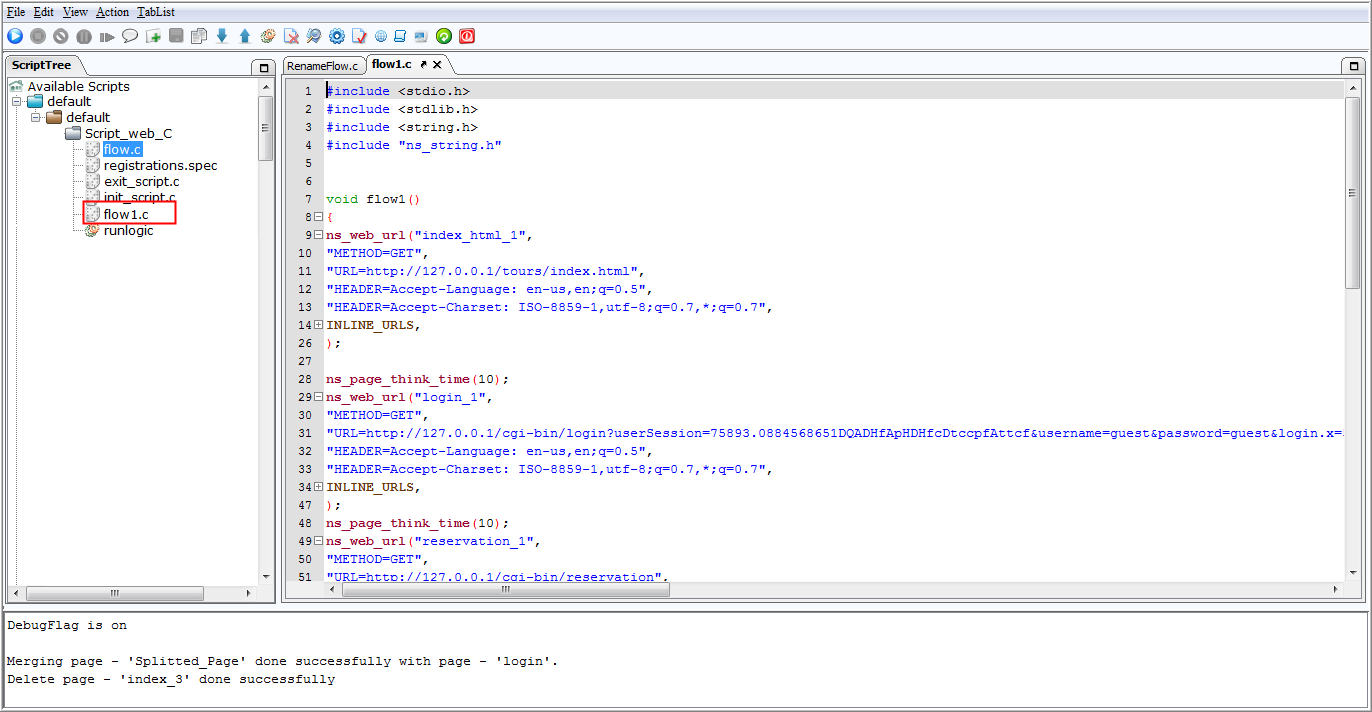Click the blue gear settings icon

click(x=337, y=36)
